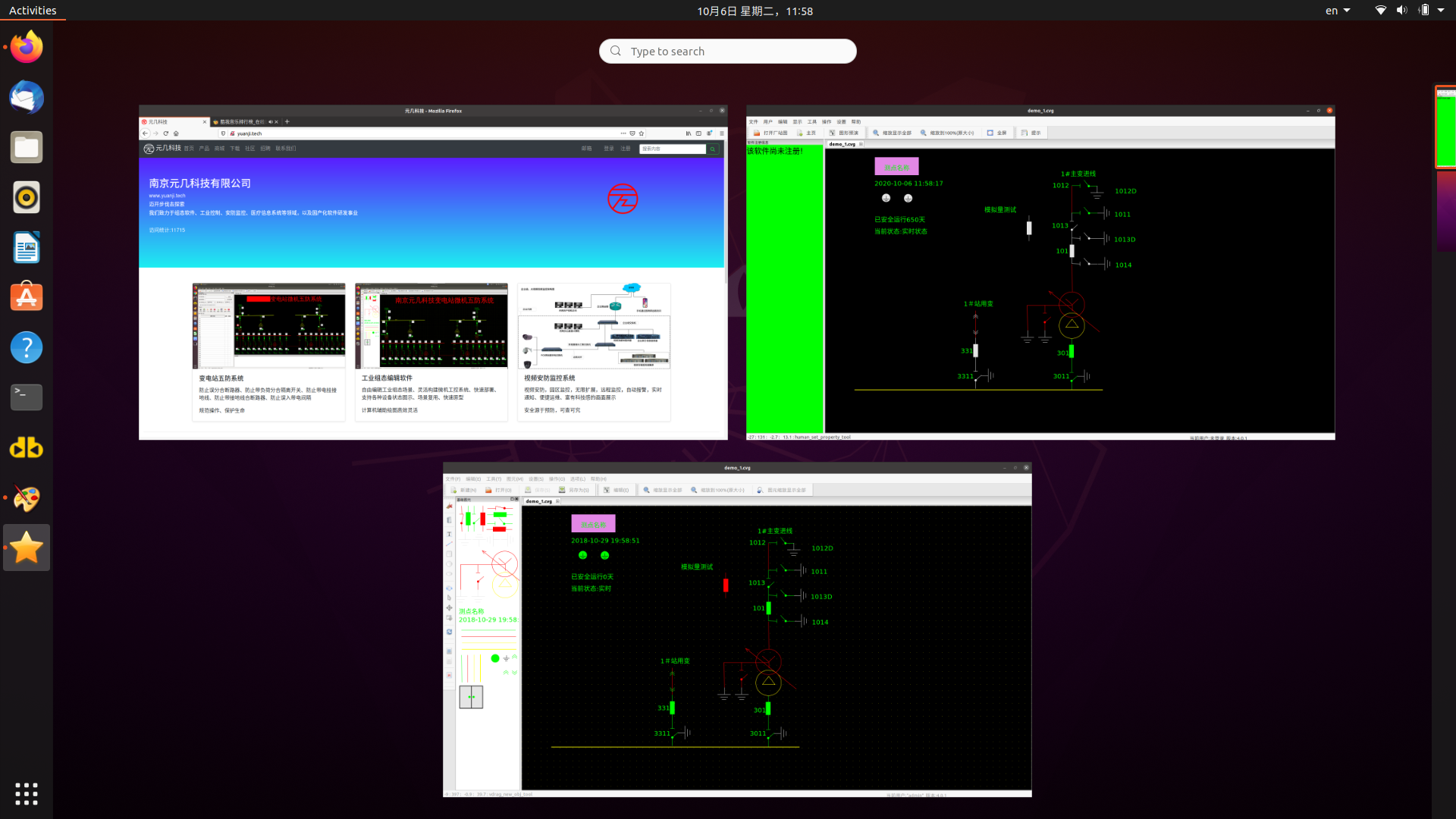Select the yellow star dock application
The width and height of the screenshot is (1456, 819).
(x=27, y=548)
